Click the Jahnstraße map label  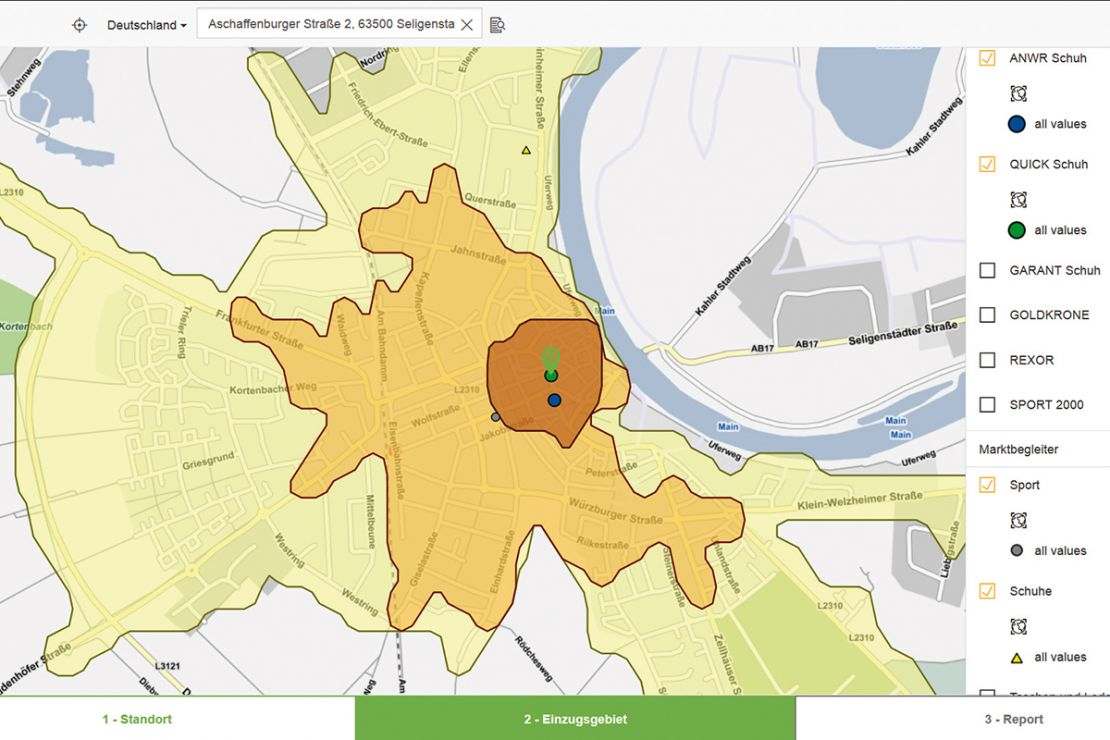478,254
